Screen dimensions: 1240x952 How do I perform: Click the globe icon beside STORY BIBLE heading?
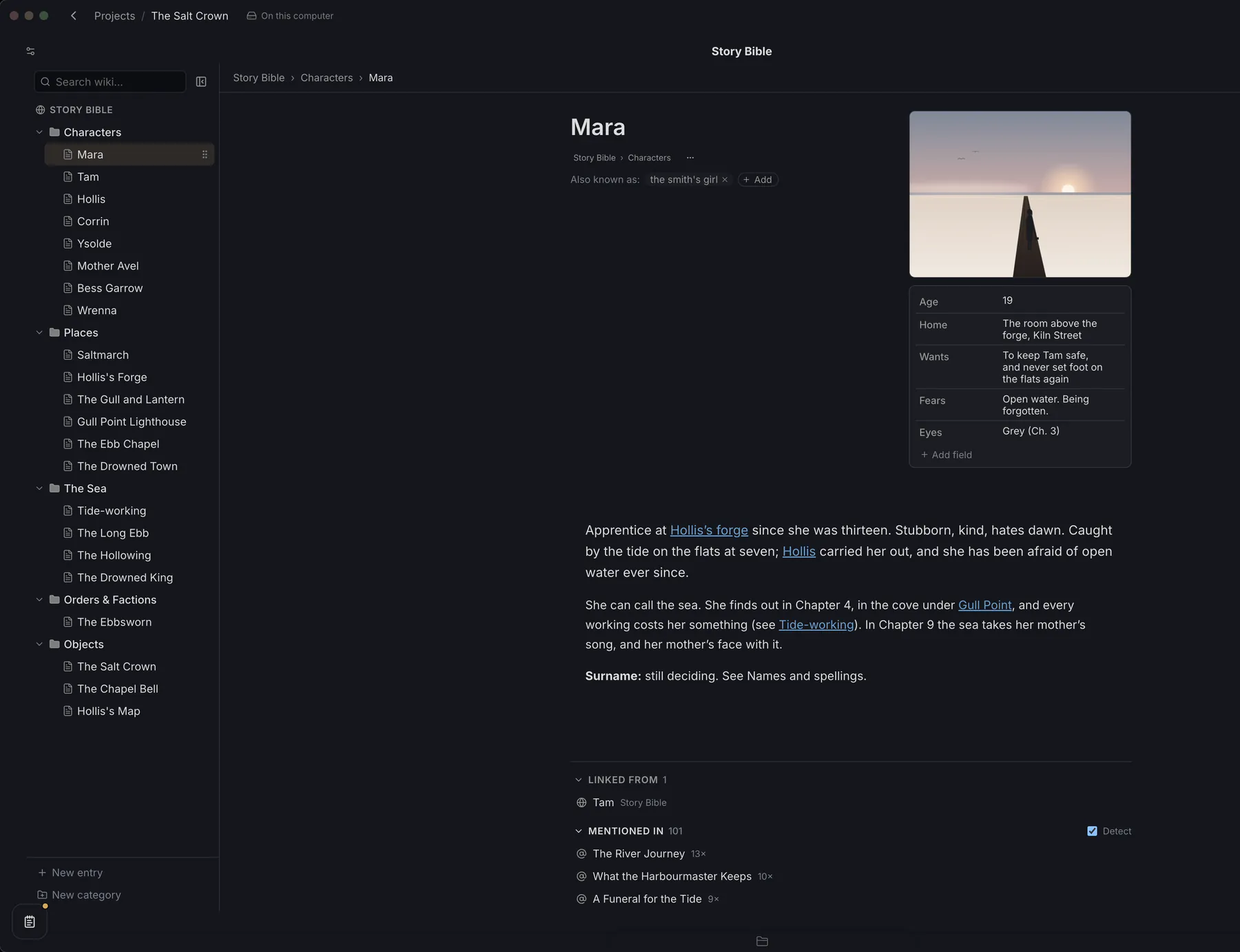[x=41, y=110]
